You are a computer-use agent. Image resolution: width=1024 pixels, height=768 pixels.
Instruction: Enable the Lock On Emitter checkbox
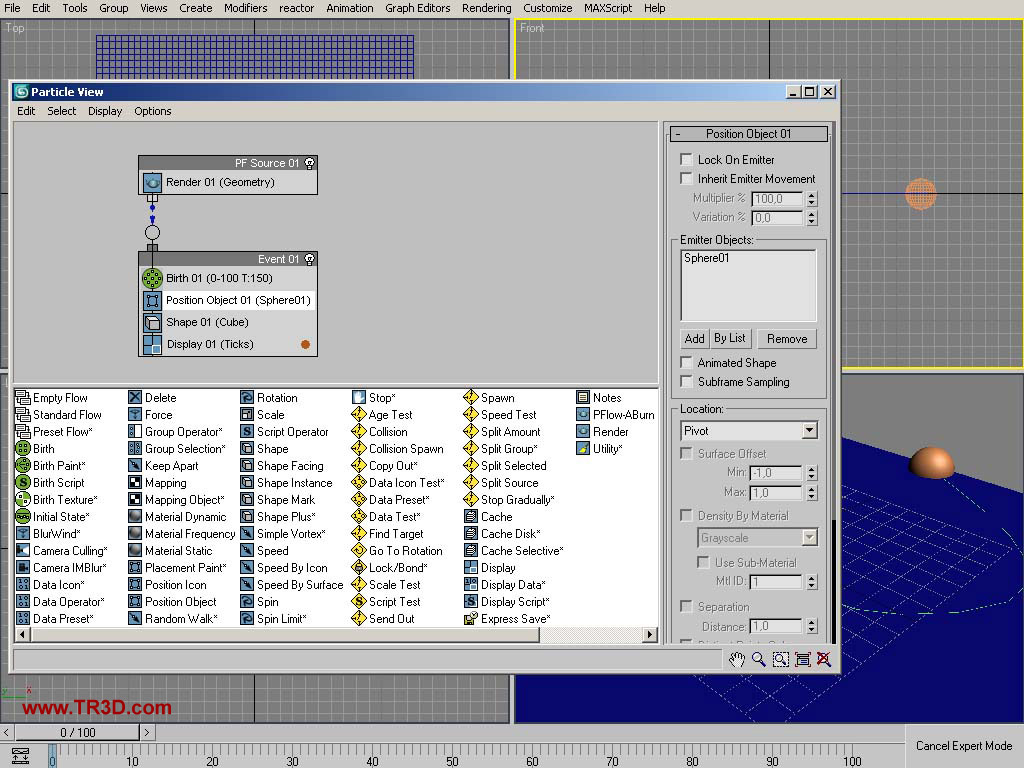pos(686,160)
